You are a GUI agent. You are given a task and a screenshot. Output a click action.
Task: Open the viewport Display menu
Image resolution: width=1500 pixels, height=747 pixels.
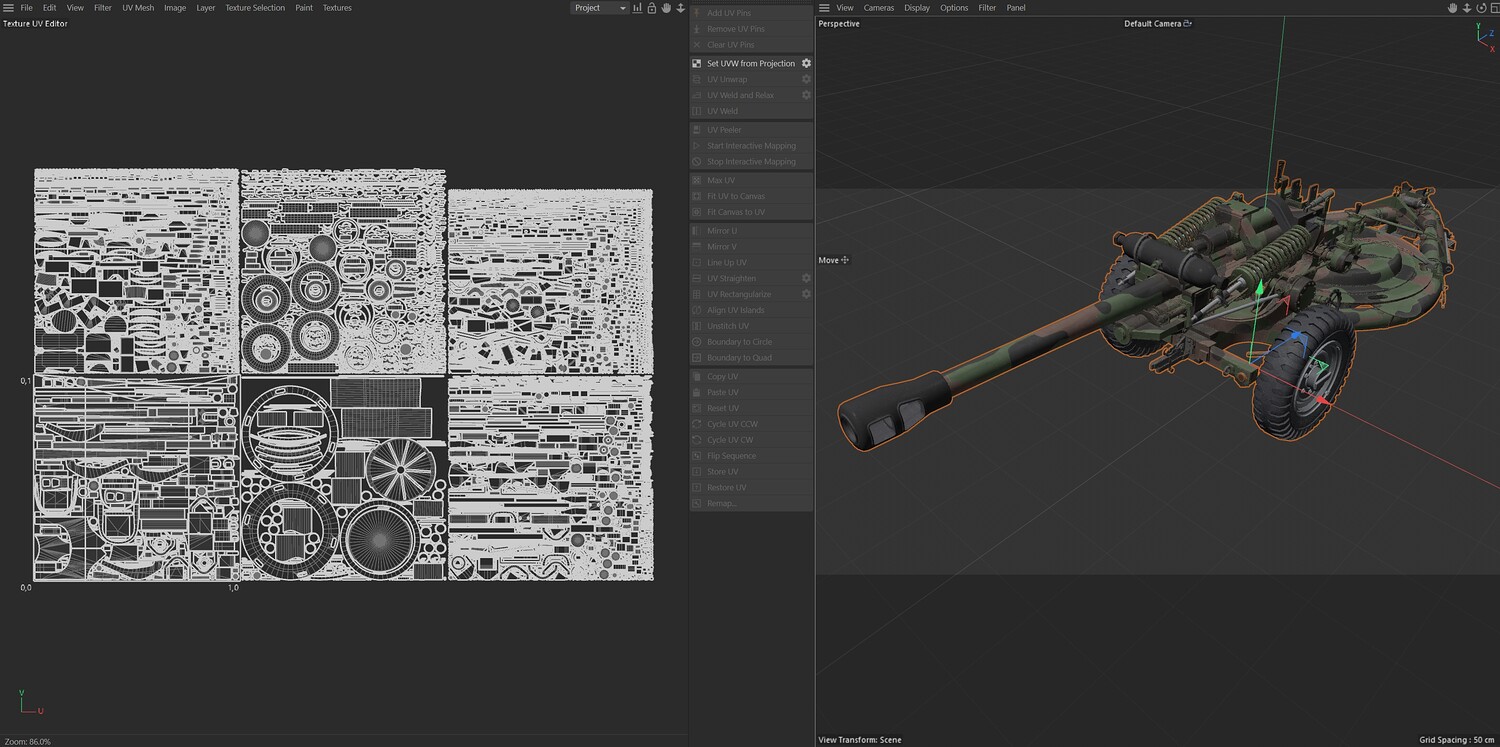coord(917,8)
